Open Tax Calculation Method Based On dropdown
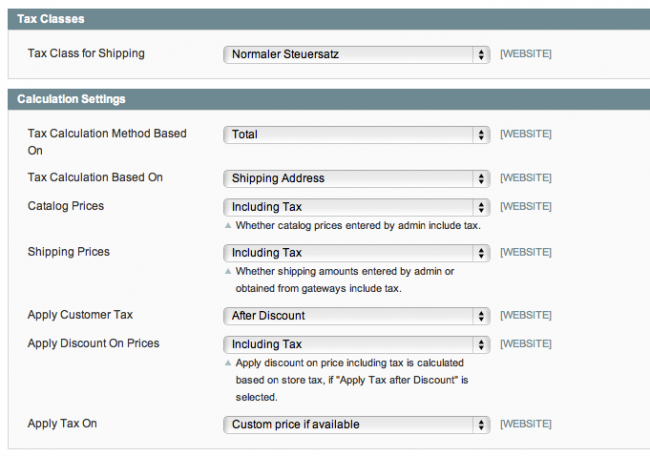This screenshot has height=456, width=650. (x=356, y=133)
